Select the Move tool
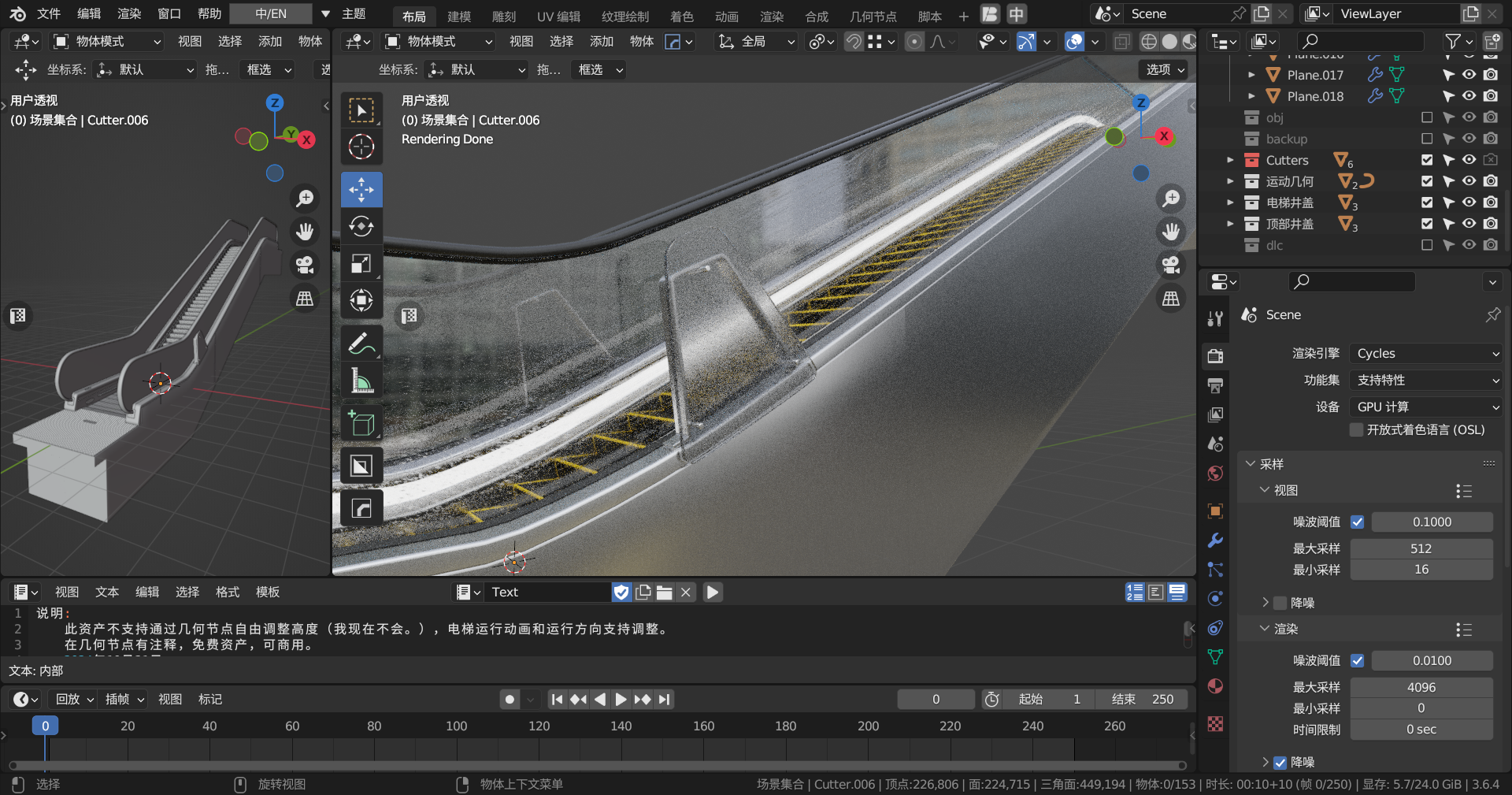The width and height of the screenshot is (1512, 795). click(361, 190)
